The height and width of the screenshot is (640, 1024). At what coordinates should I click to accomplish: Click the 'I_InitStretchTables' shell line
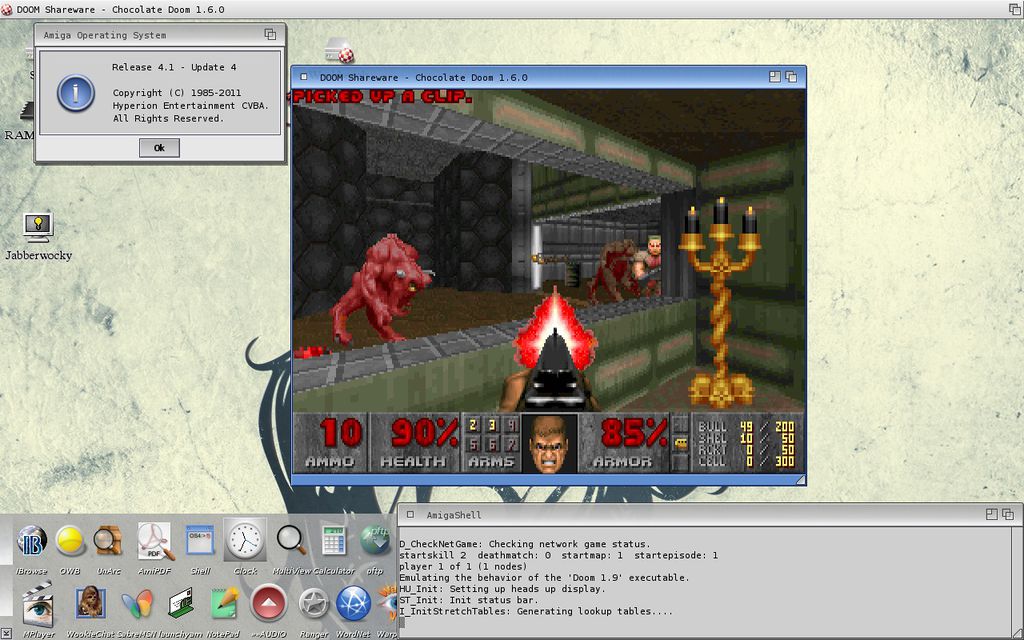536,612
